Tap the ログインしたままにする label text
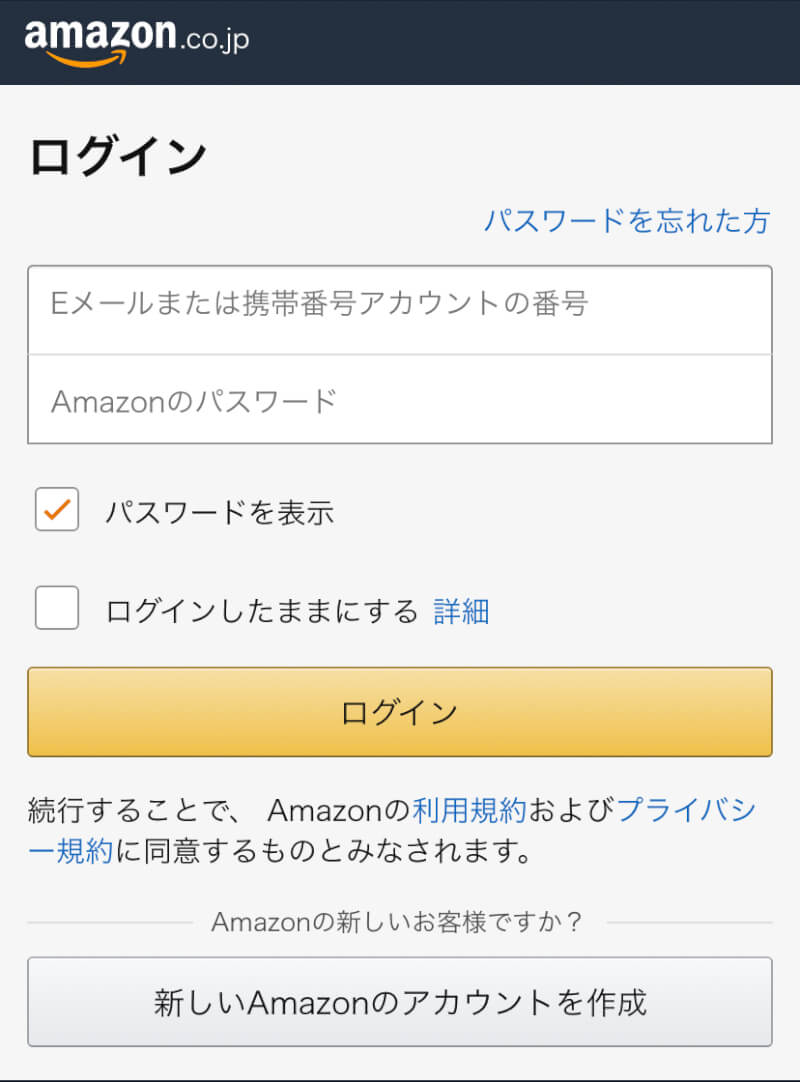The height and width of the screenshot is (1082, 800). tap(262, 611)
